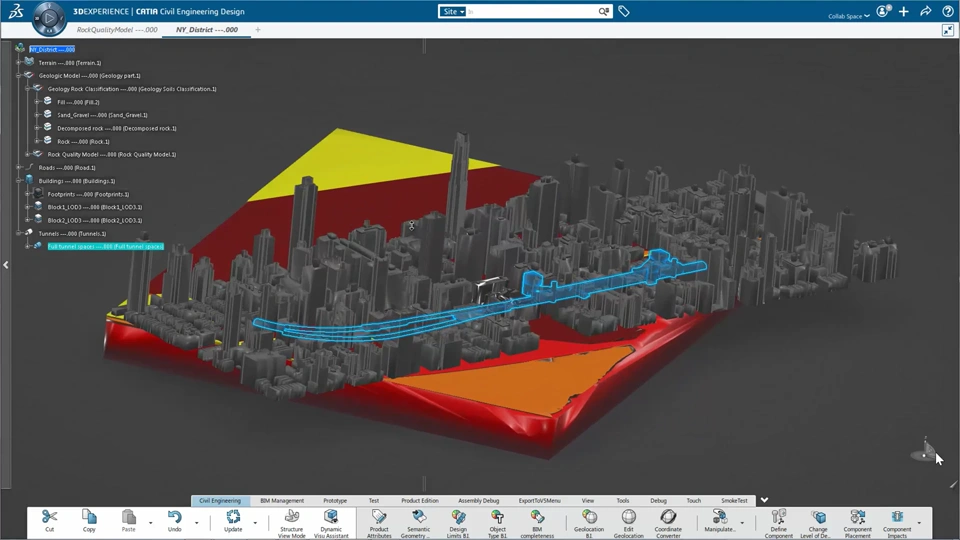This screenshot has width=960, height=540.
Task: Collapse Geology Rock Classification node
Action: pos(28,89)
